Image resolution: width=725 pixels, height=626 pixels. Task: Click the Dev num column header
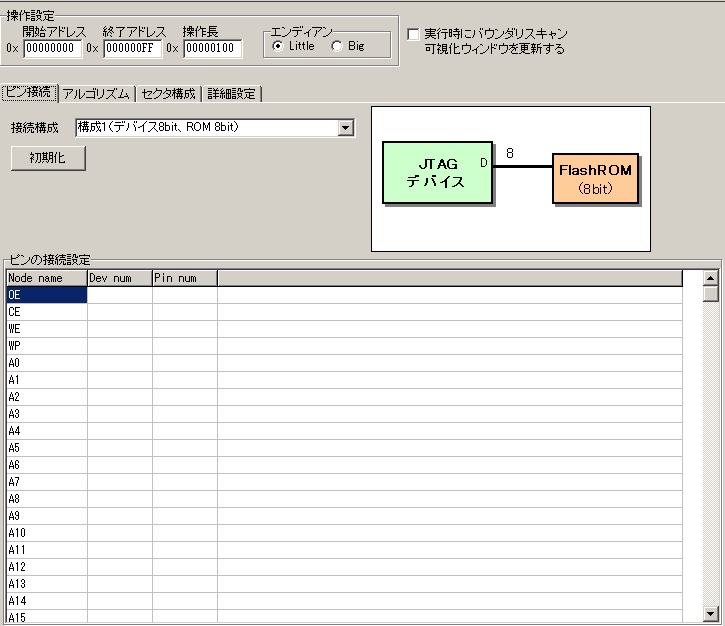coord(119,278)
